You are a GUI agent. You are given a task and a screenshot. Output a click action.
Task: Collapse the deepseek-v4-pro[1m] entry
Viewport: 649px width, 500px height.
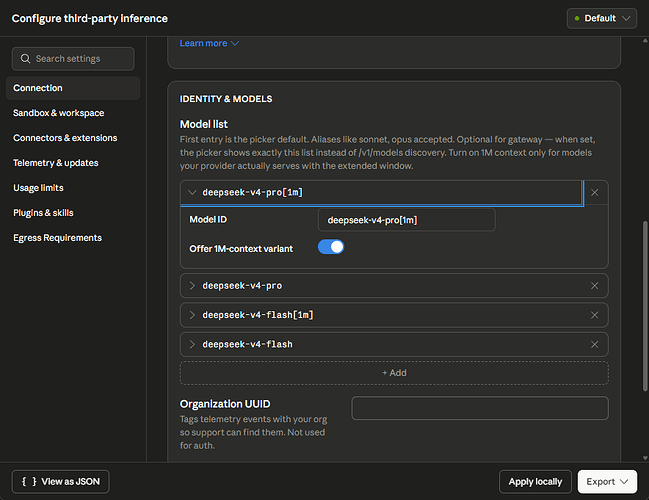[192, 192]
